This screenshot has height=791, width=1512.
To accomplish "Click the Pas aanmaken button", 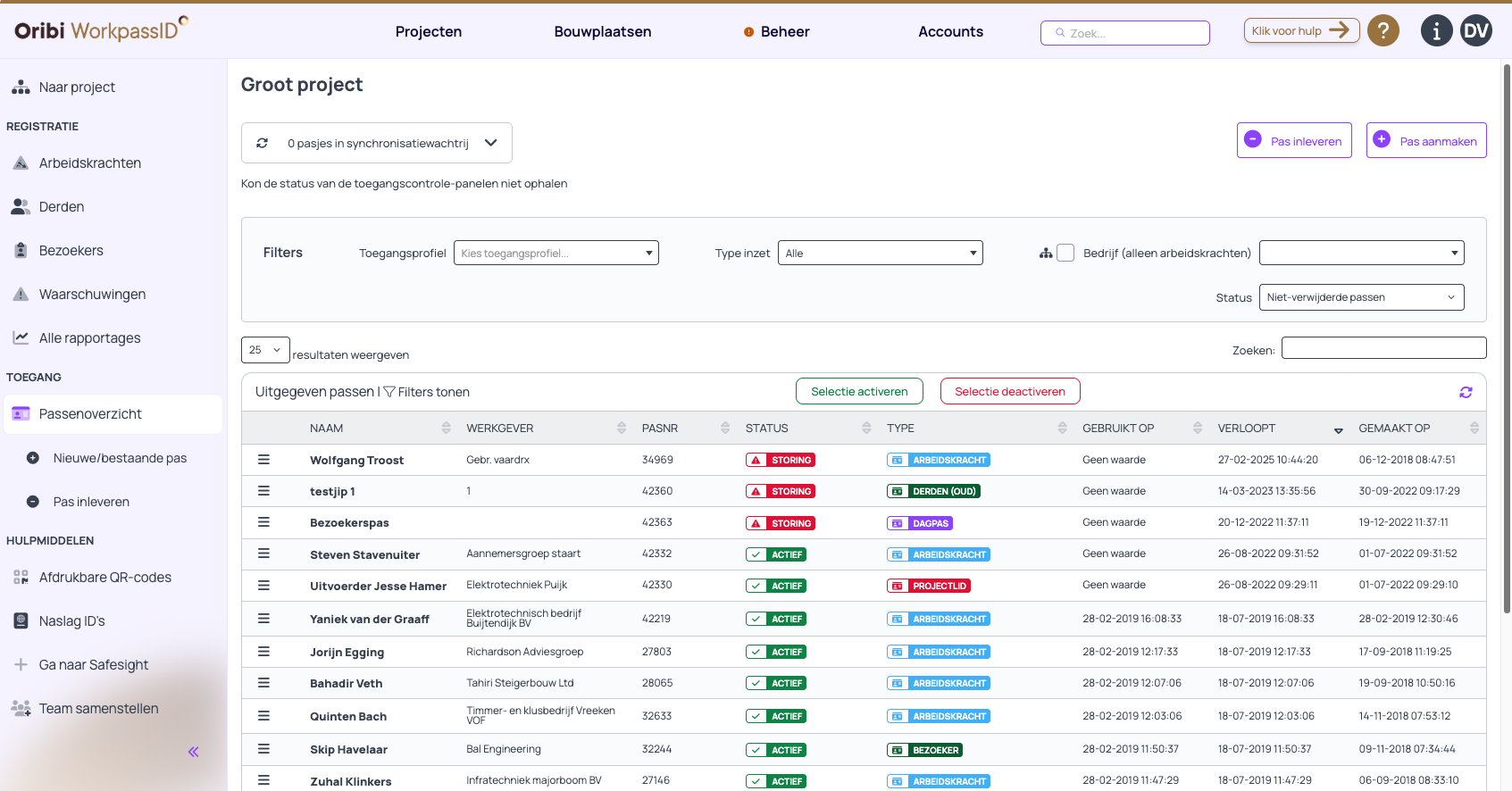I will (x=1425, y=141).
